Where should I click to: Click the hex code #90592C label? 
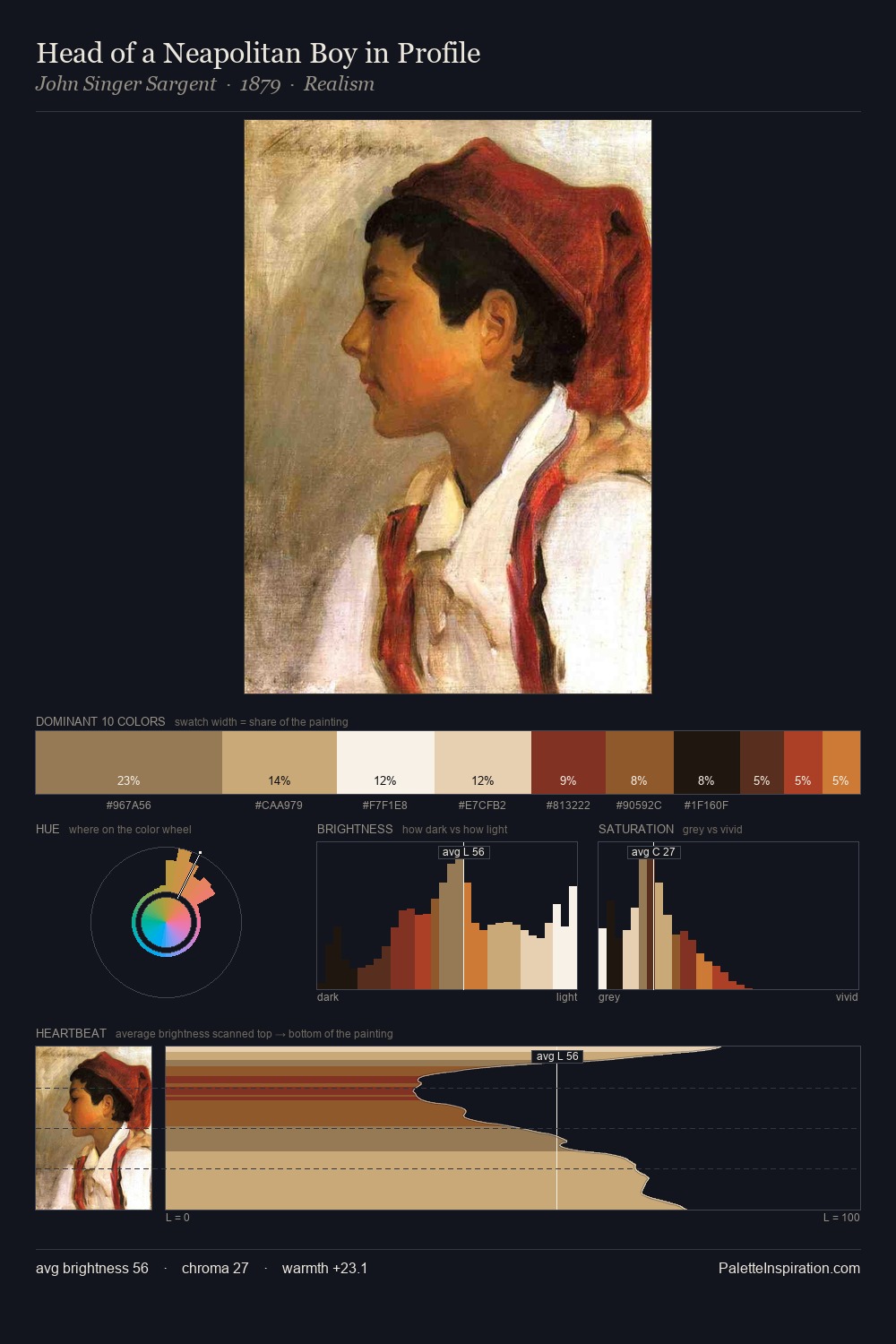[x=639, y=806]
